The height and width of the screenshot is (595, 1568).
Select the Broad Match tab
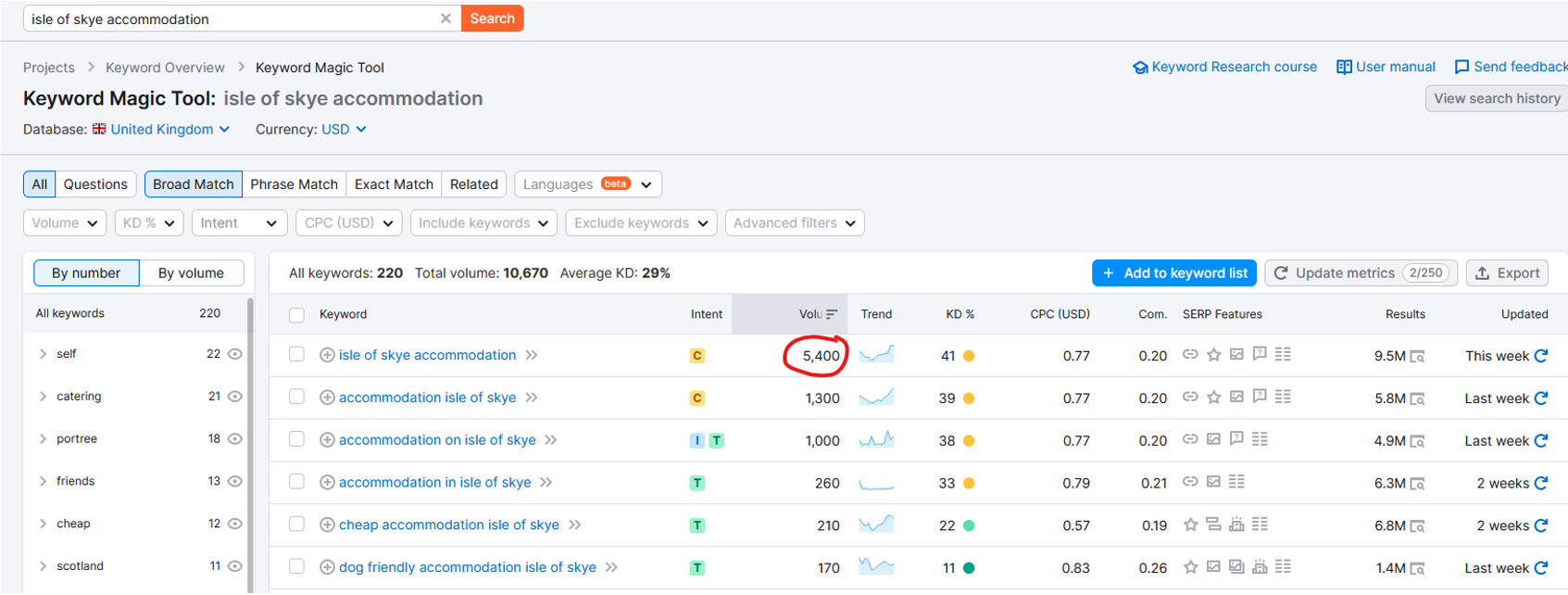coord(194,184)
